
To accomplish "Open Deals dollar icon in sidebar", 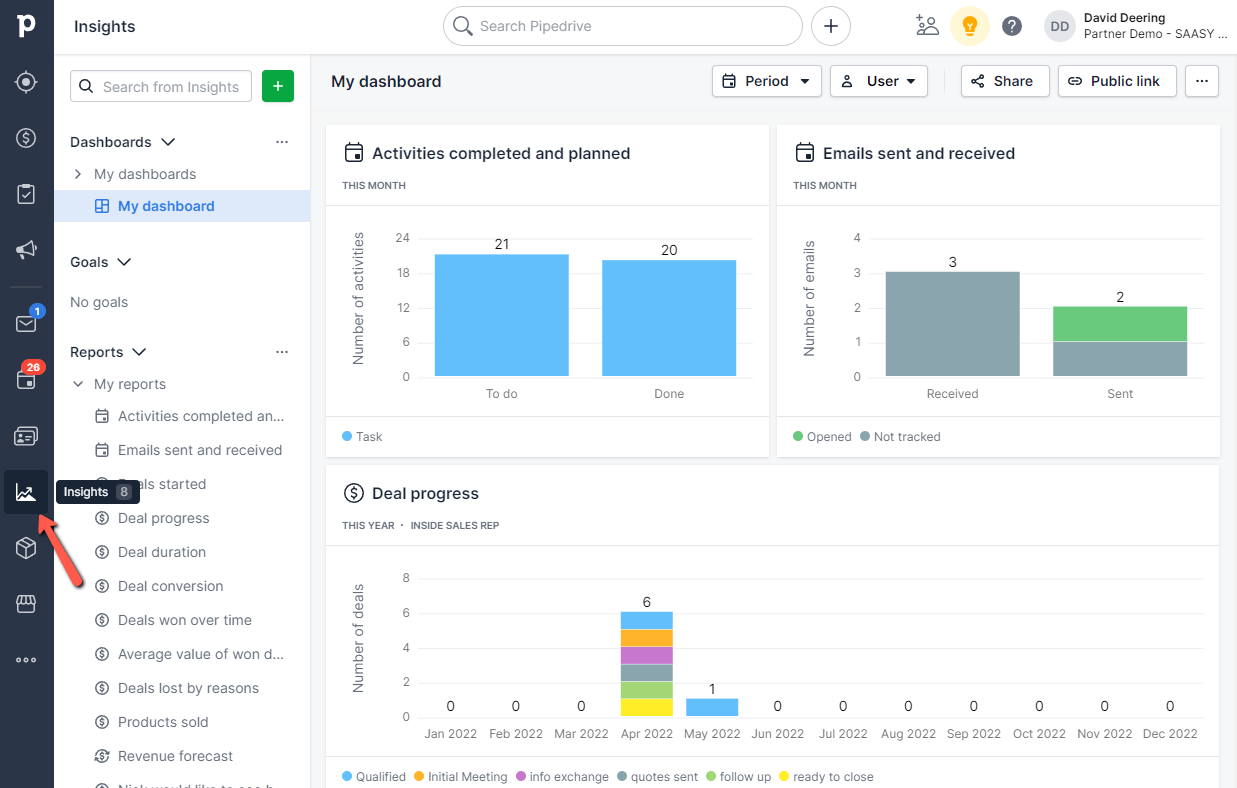I will pos(26,138).
